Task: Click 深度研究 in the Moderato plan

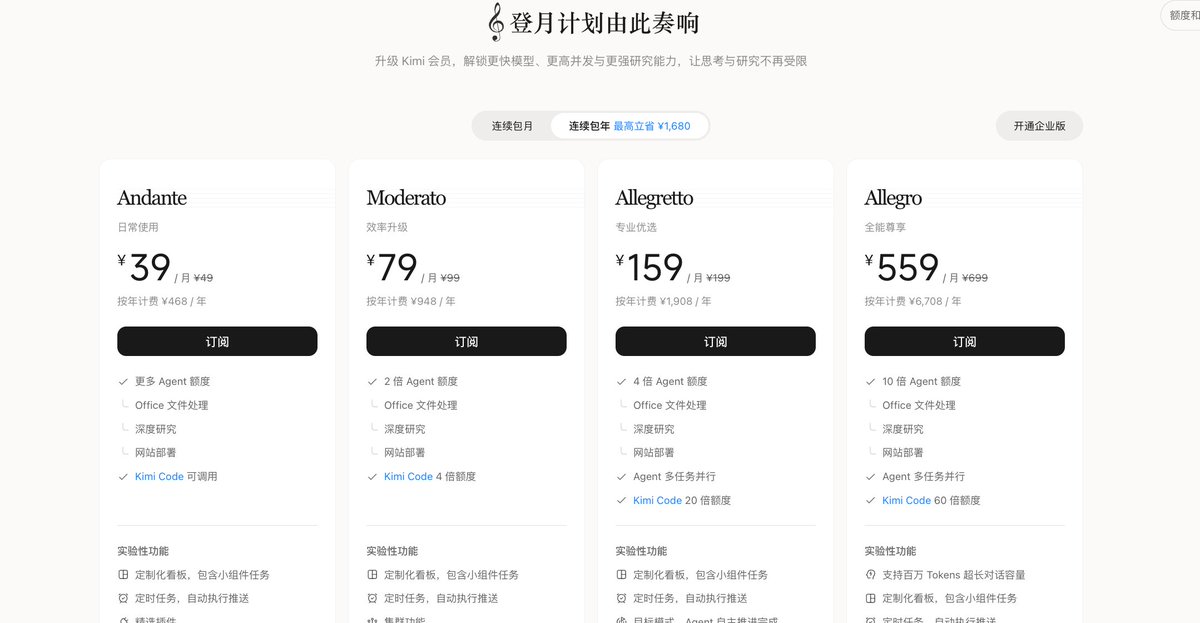Action: point(405,429)
